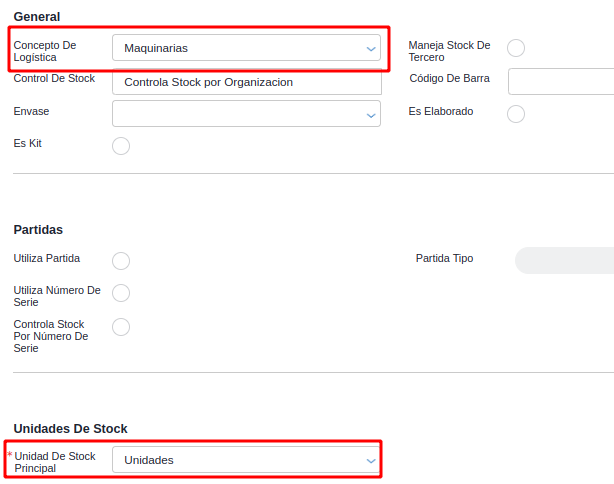Click the Unidades De Stock section heading
This screenshot has height=484, width=614.
71,429
